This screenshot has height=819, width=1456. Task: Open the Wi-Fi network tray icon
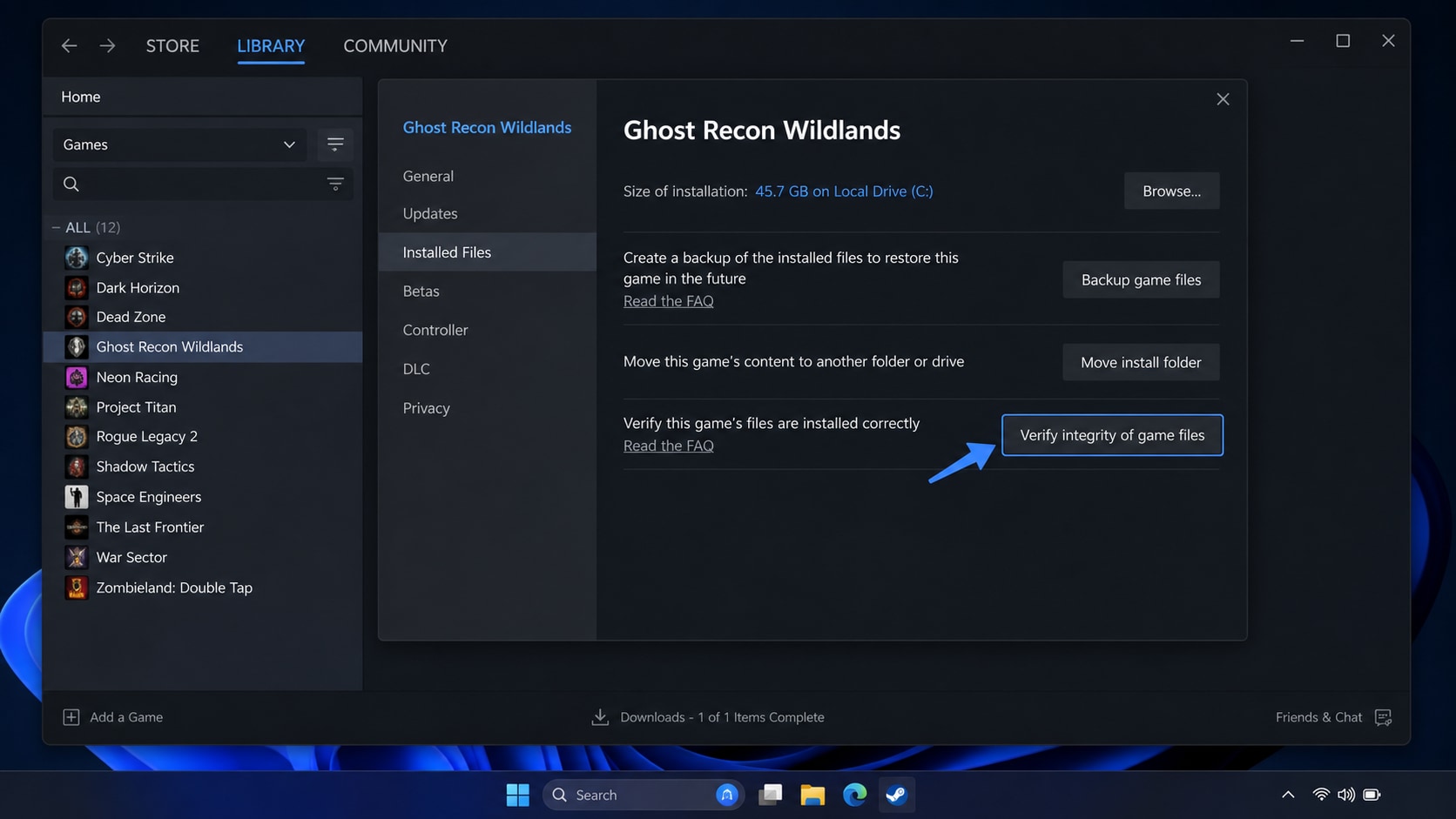pyautogui.click(x=1321, y=795)
